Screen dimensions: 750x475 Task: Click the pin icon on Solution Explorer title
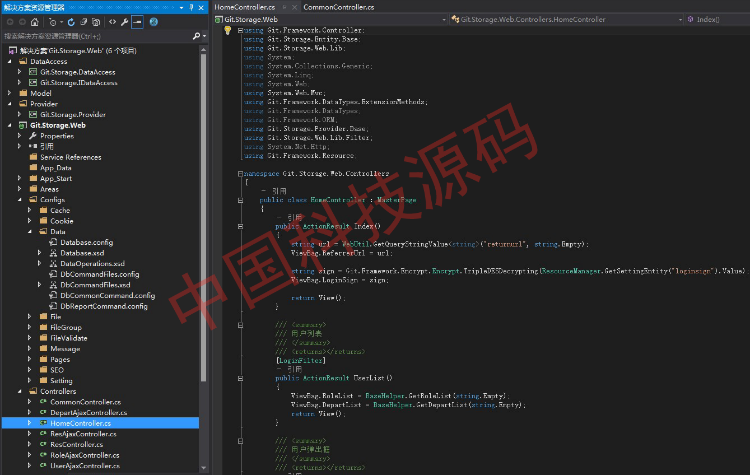[193, 6]
